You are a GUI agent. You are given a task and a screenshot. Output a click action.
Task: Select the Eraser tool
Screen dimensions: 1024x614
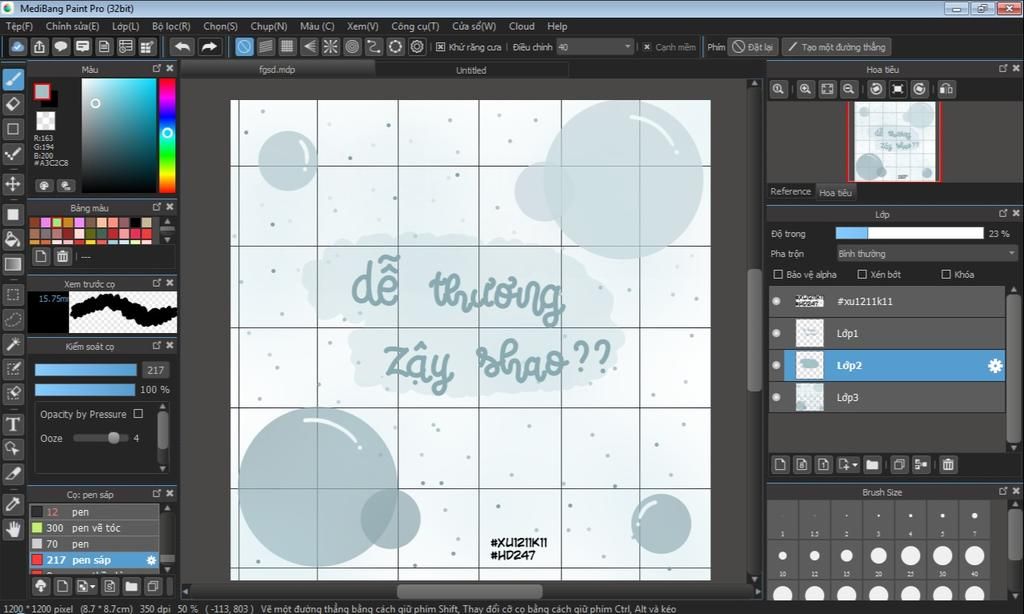coord(13,104)
